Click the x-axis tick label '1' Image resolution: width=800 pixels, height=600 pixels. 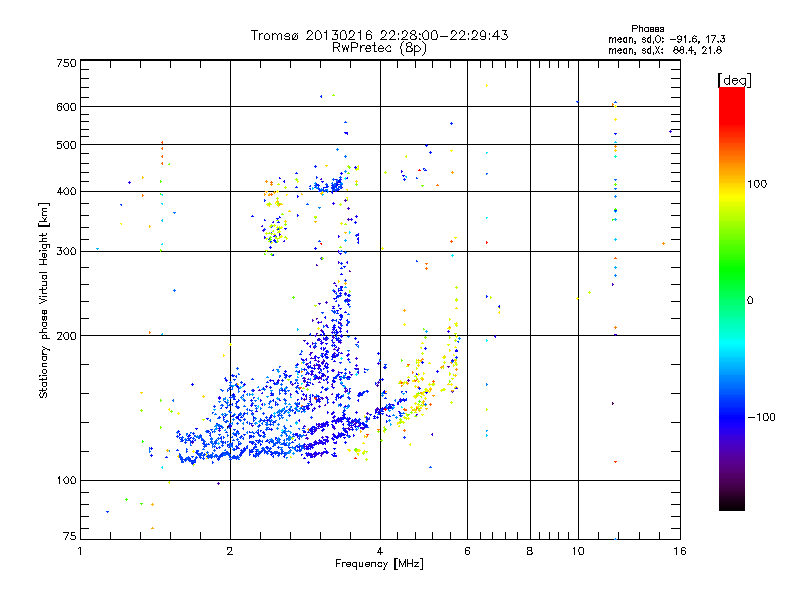click(80, 551)
